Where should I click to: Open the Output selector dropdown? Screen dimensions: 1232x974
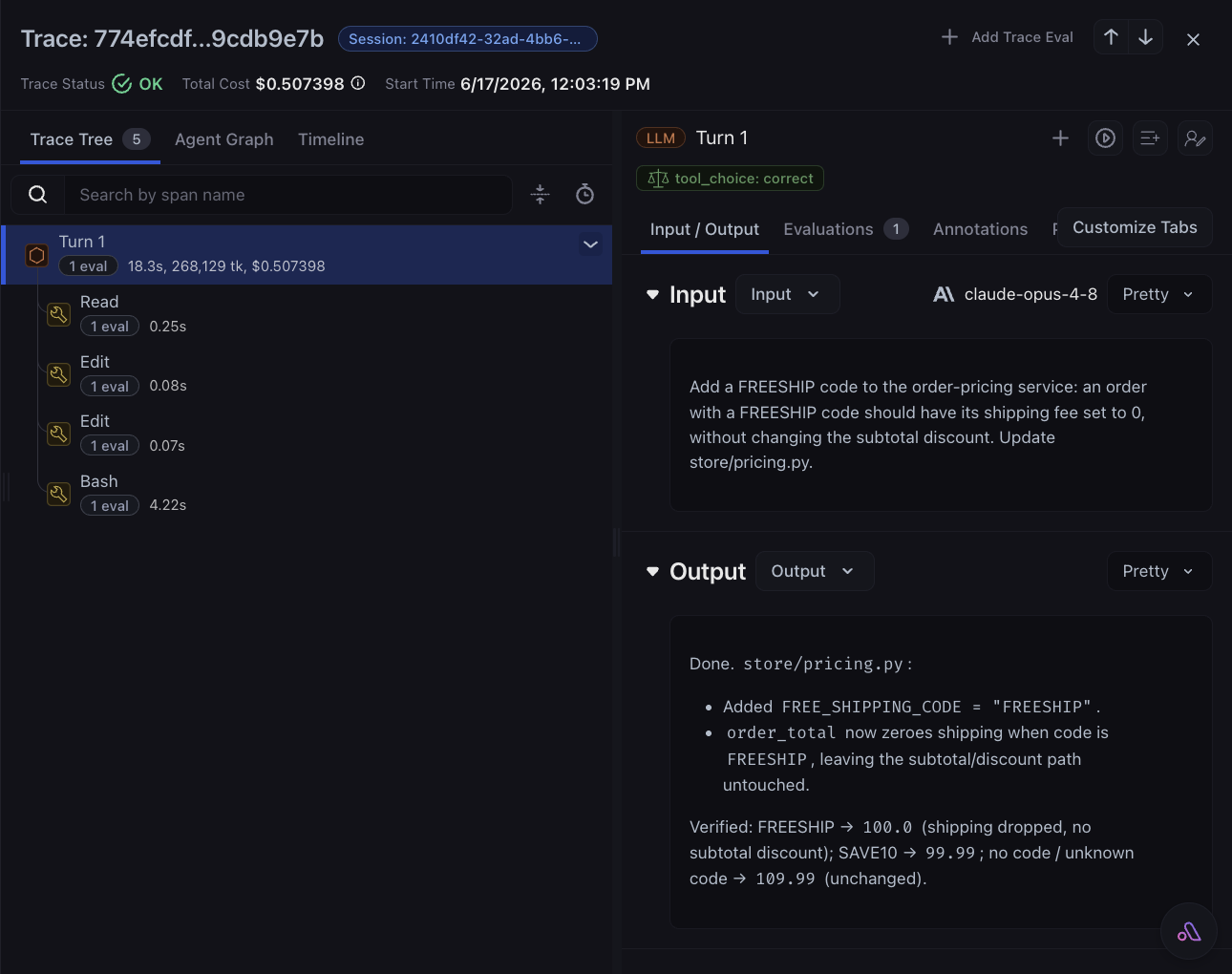[x=815, y=571]
